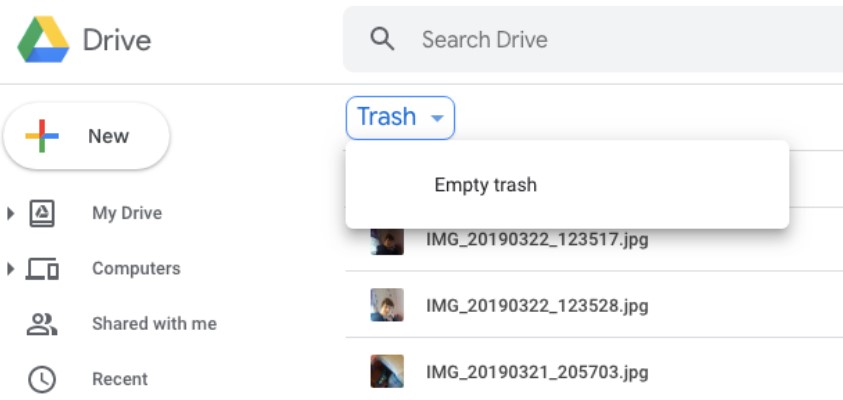
Task: Click the Shared with me people icon
Action: [x=42, y=324]
